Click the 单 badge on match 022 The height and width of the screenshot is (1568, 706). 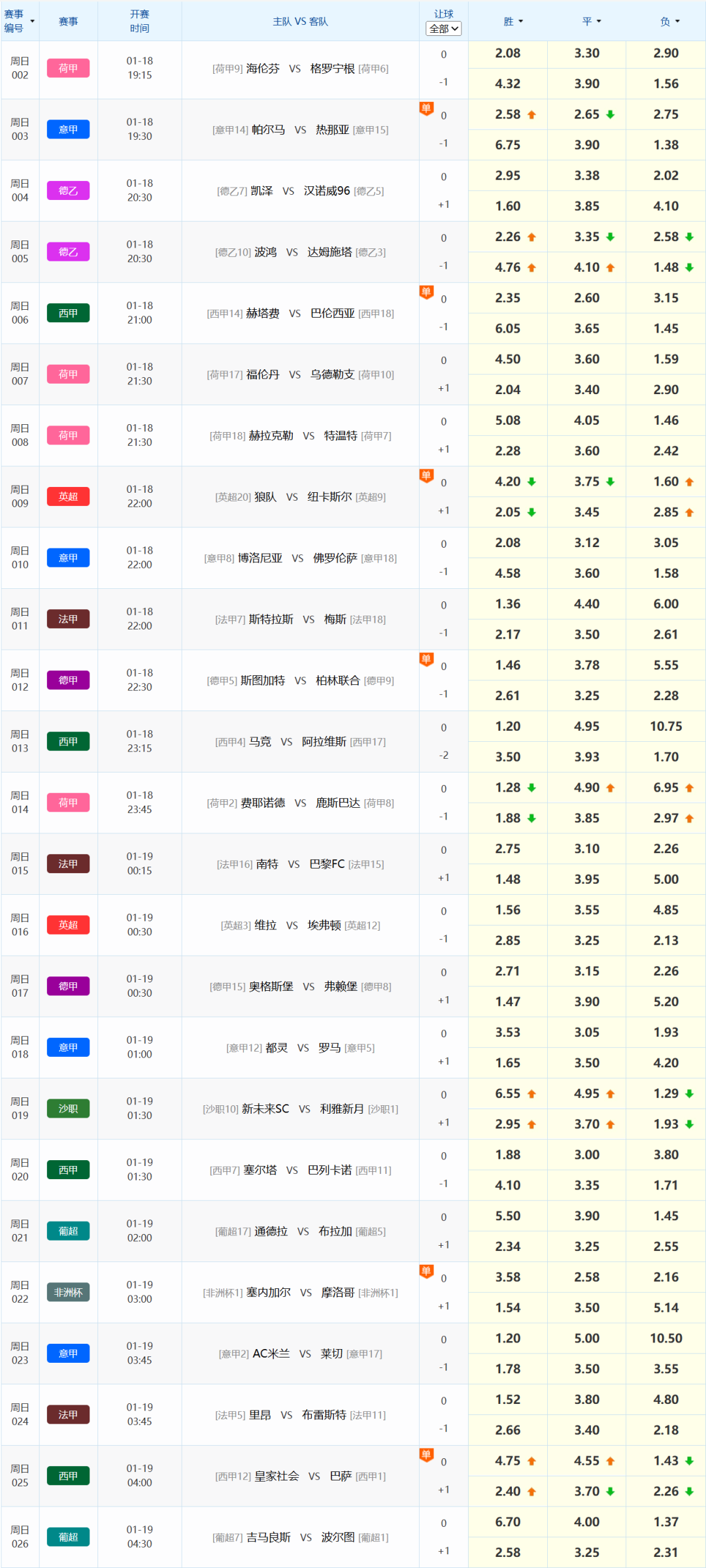point(426,1271)
